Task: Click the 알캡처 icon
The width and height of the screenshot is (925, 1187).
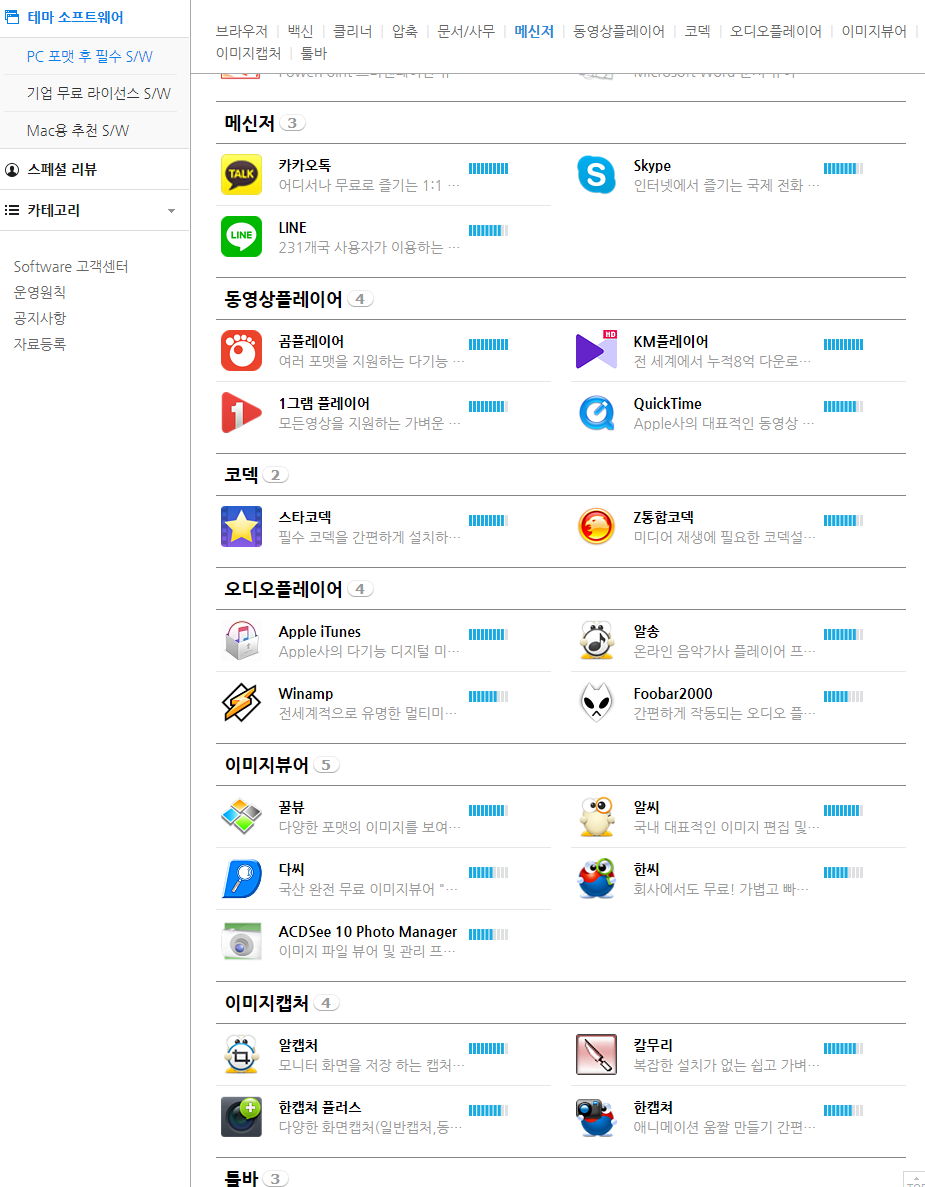Action: [241, 1055]
